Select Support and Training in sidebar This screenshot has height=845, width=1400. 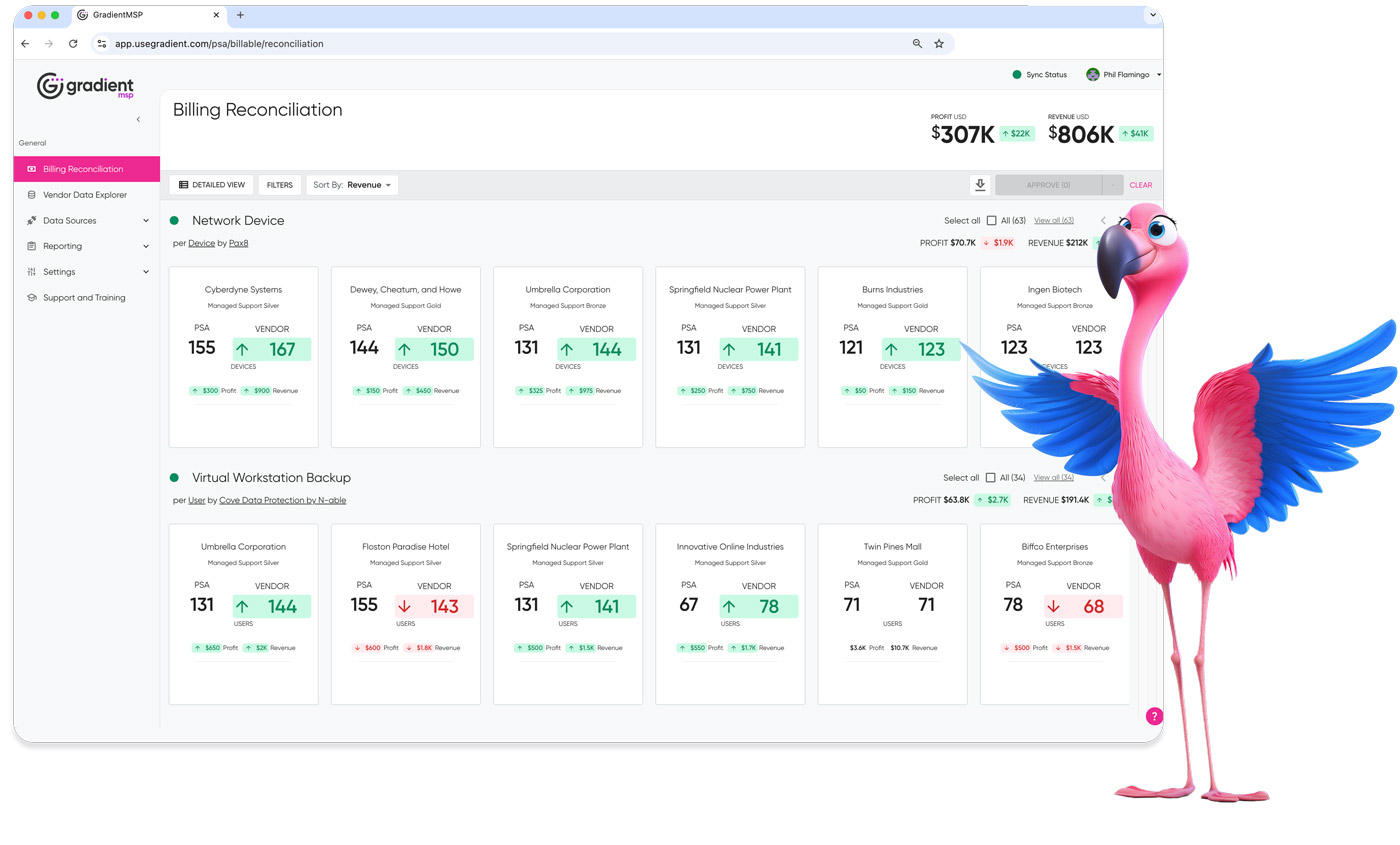pyautogui.click(x=84, y=298)
